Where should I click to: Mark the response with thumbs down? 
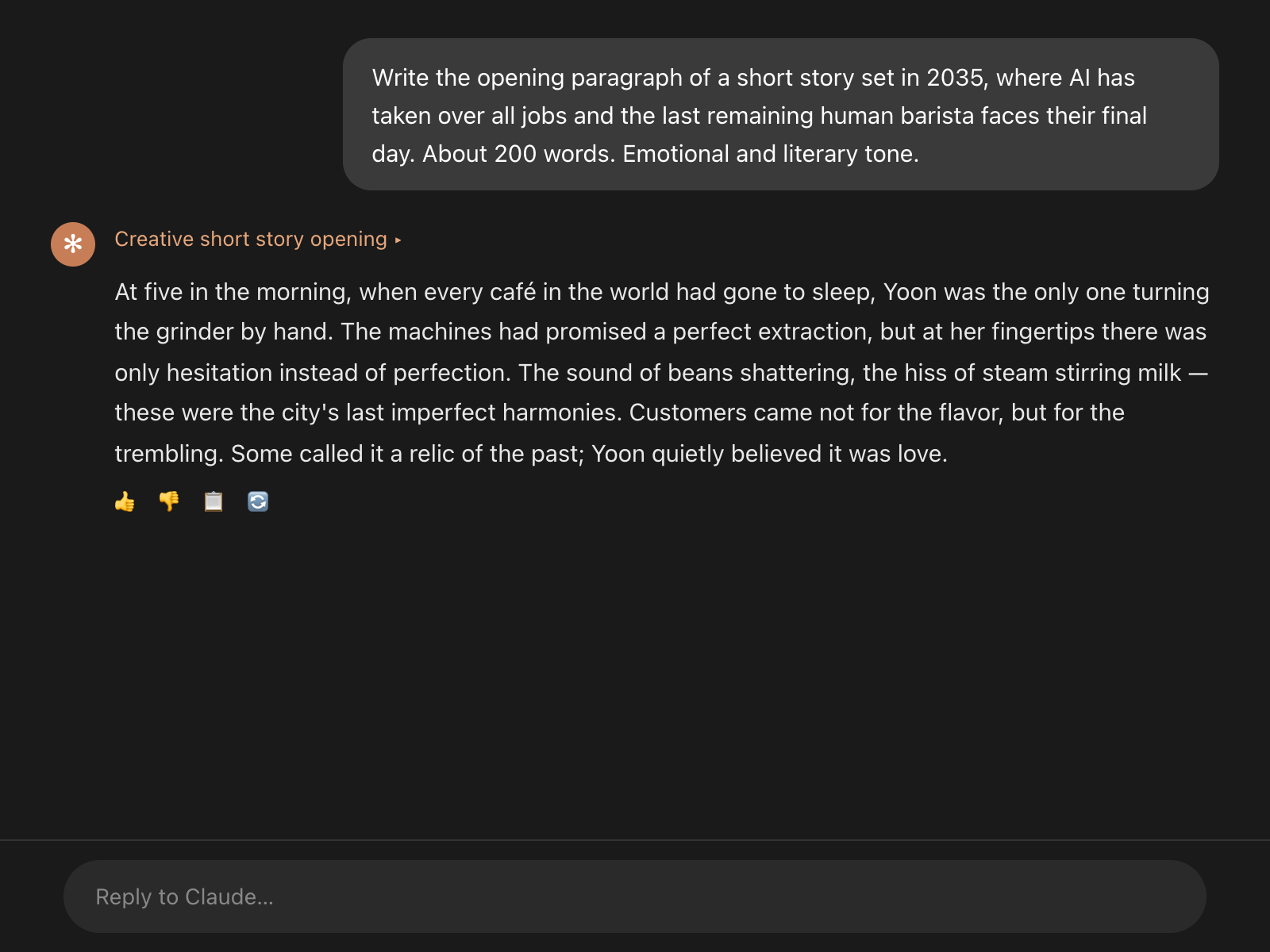[x=169, y=501]
